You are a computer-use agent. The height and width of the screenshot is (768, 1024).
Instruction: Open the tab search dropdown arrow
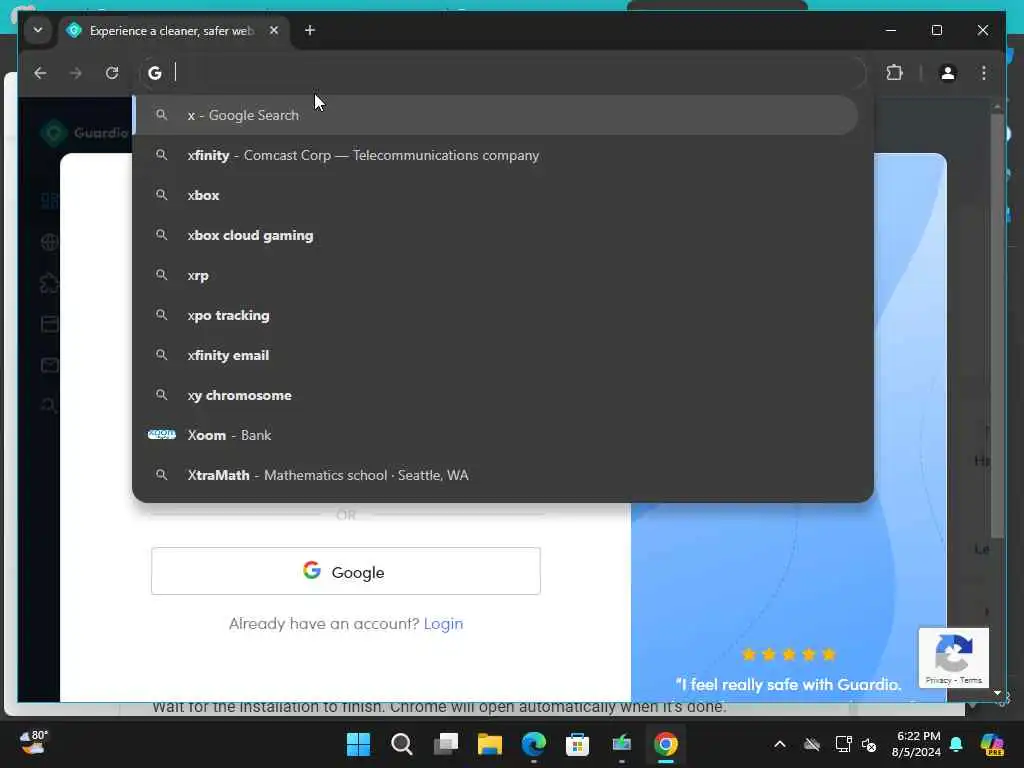[x=38, y=30]
